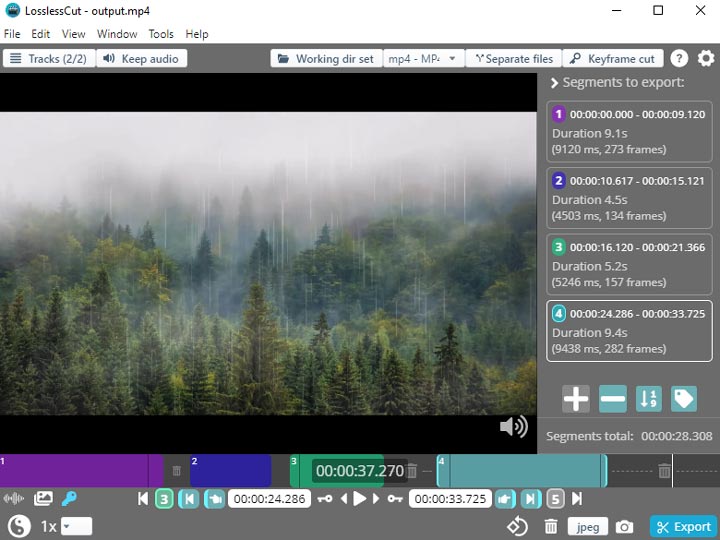Seek to next keyframe
Image resolution: width=720 pixels, height=540 pixels.
(x=395, y=499)
